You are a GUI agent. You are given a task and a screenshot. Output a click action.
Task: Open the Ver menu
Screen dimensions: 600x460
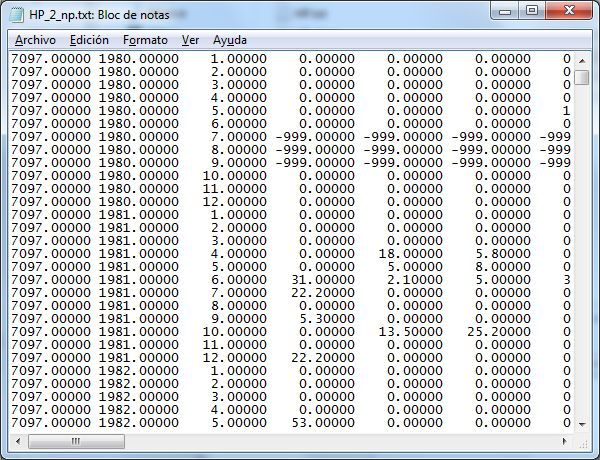pyautogui.click(x=190, y=40)
